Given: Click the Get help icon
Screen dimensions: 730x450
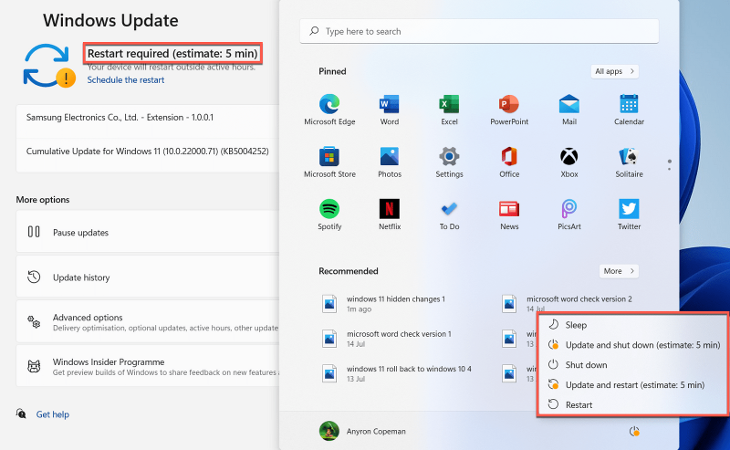Looking at the screenshot, I should point(21,414).
